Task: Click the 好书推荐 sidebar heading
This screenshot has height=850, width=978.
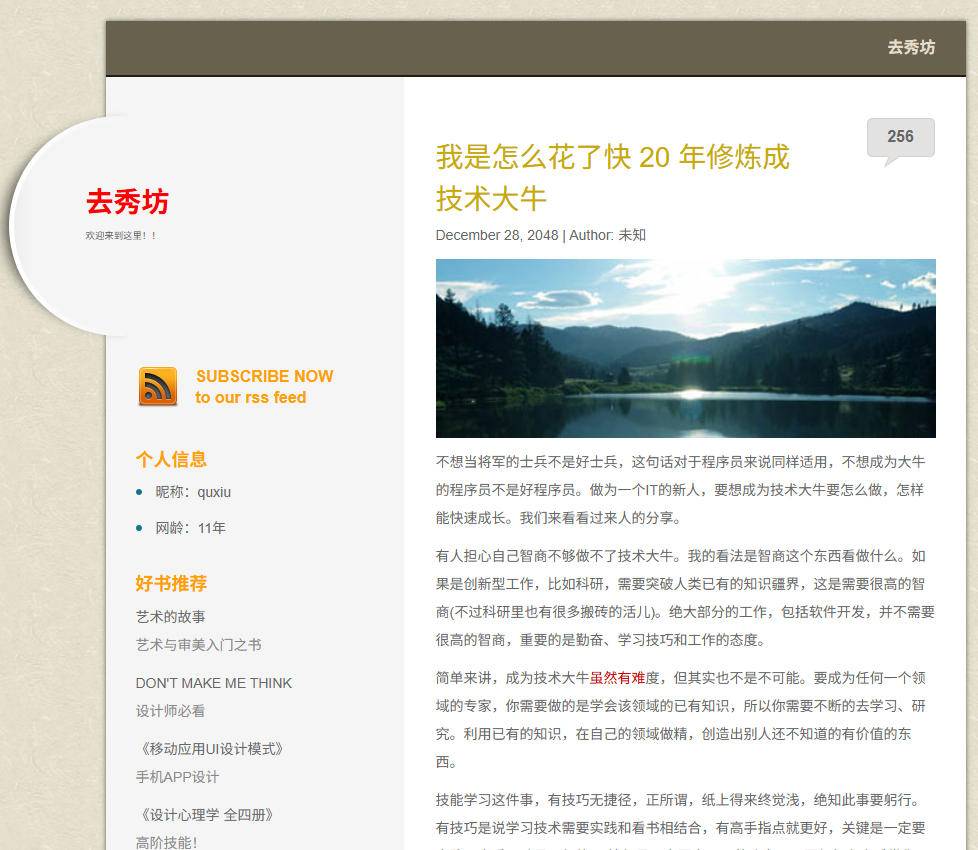Action: [171, 584]
